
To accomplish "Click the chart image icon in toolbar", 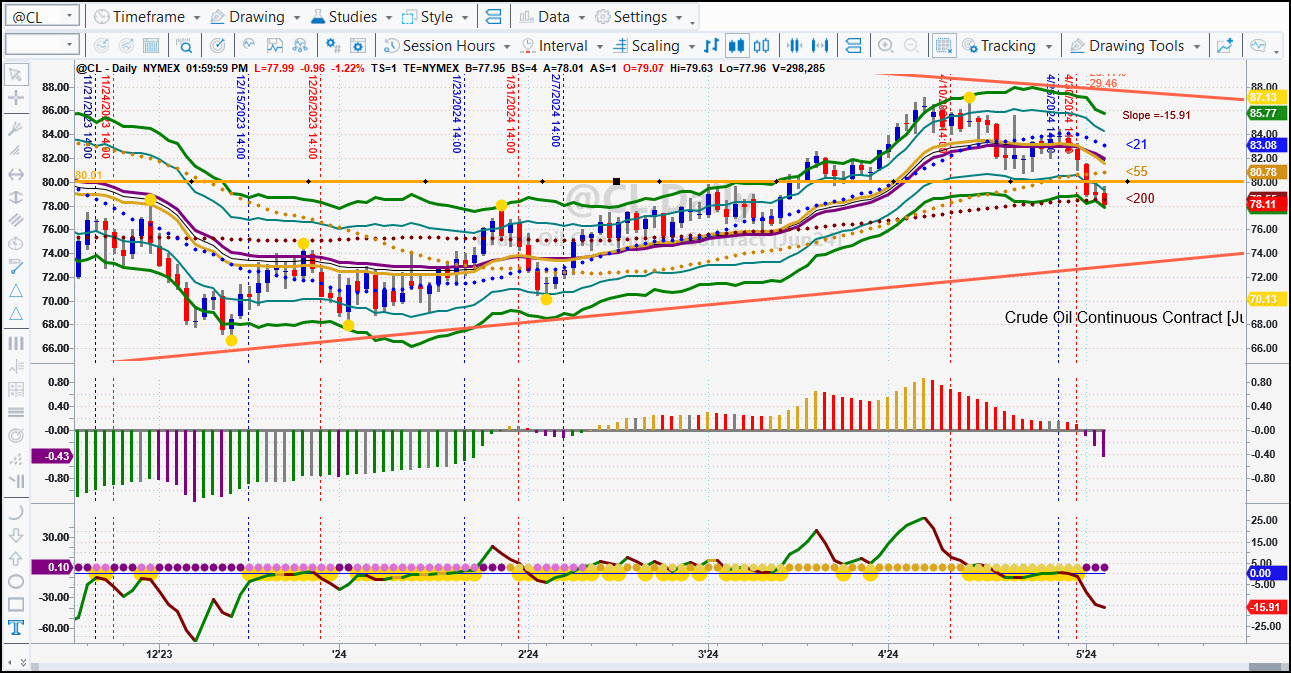I will 273,45.
